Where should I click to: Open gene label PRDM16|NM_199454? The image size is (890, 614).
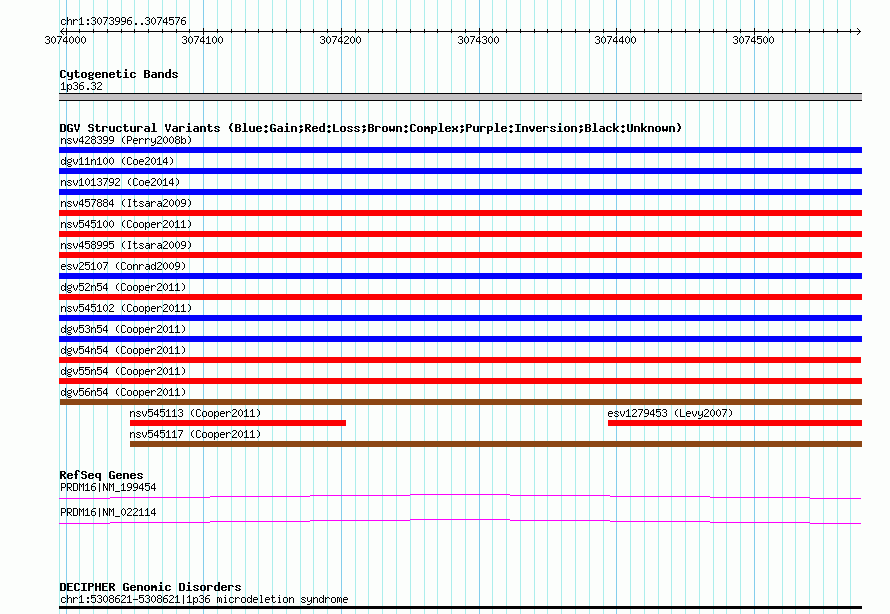pyautogui.click(x=108, y=487)
